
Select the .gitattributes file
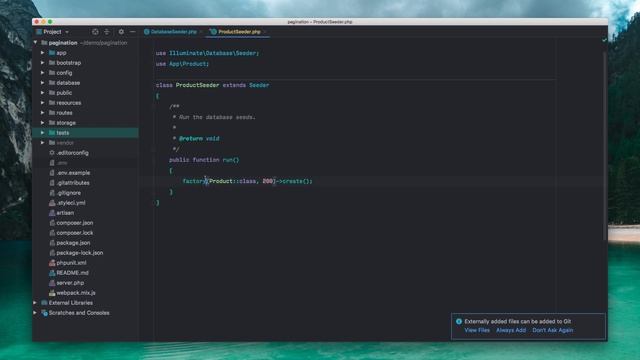coord(73,183)
